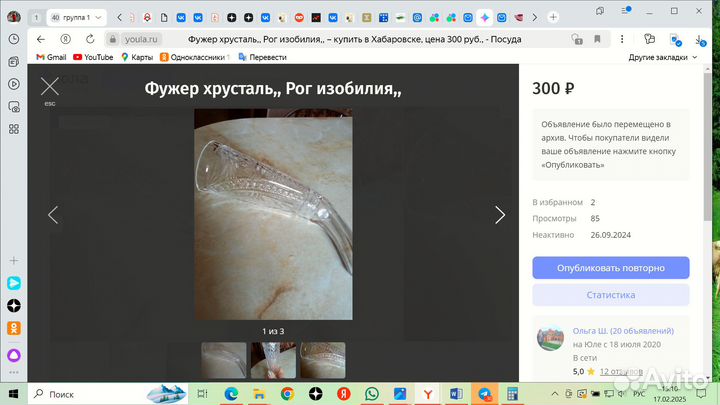Open Calculator from taskbar
The height and width of the screenshot is (405, 720).
click(x=512, y=394)
